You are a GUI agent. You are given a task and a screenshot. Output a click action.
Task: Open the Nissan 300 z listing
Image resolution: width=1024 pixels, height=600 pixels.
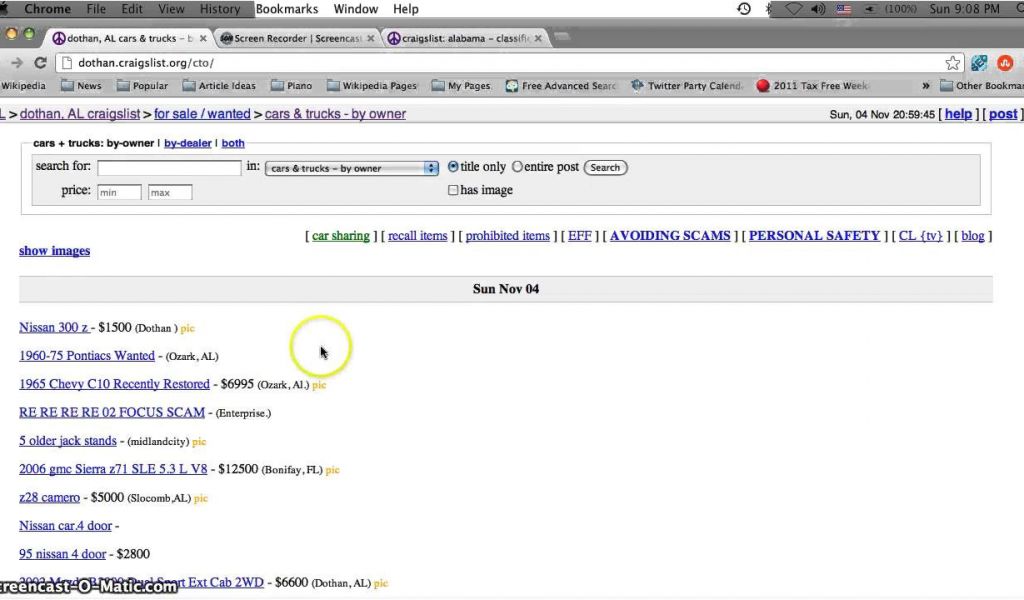click(x=54, y=328)
